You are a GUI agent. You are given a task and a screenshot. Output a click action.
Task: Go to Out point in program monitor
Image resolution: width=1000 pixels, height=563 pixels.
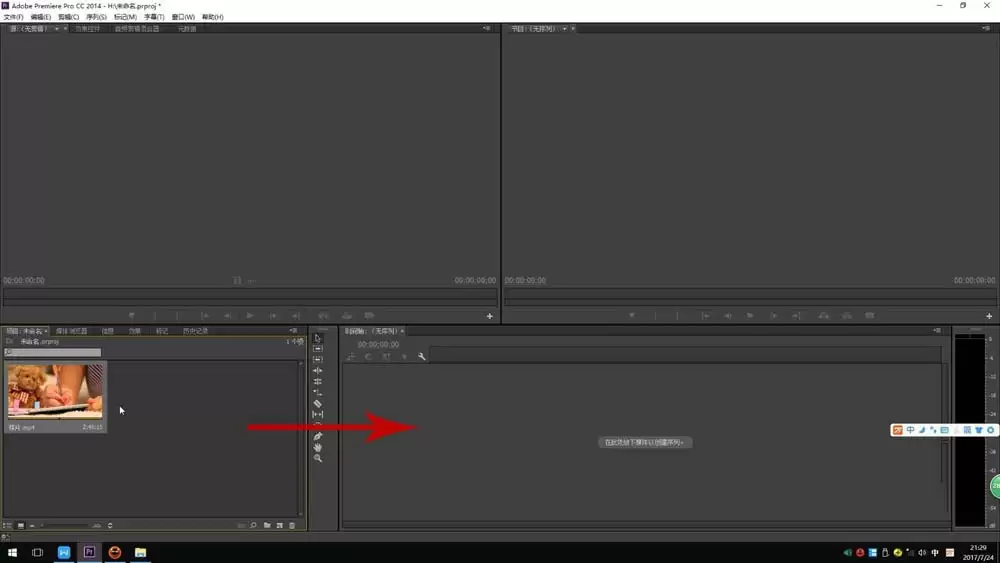(796, 316)
